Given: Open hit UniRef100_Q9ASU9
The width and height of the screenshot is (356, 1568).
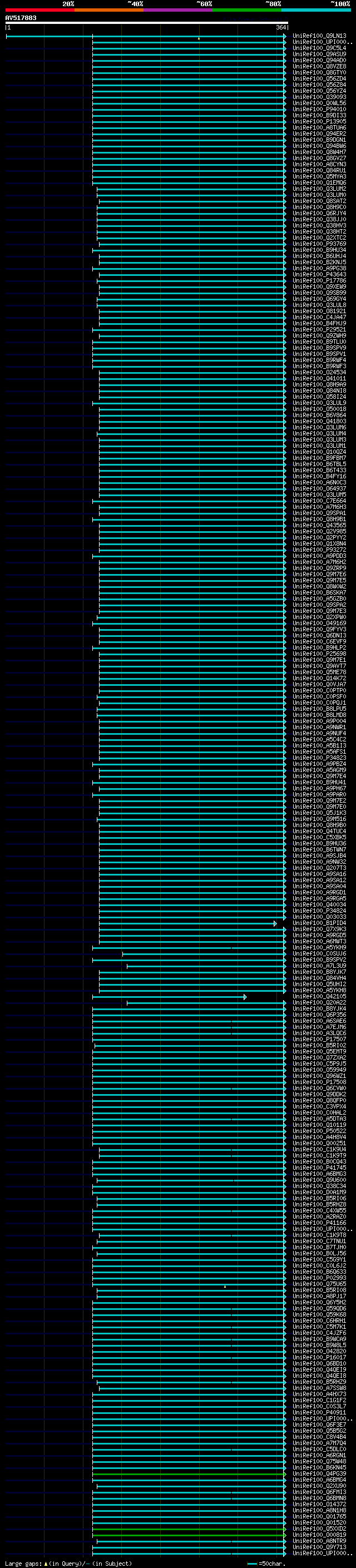Looking at the screenshot, I should 319,54.
